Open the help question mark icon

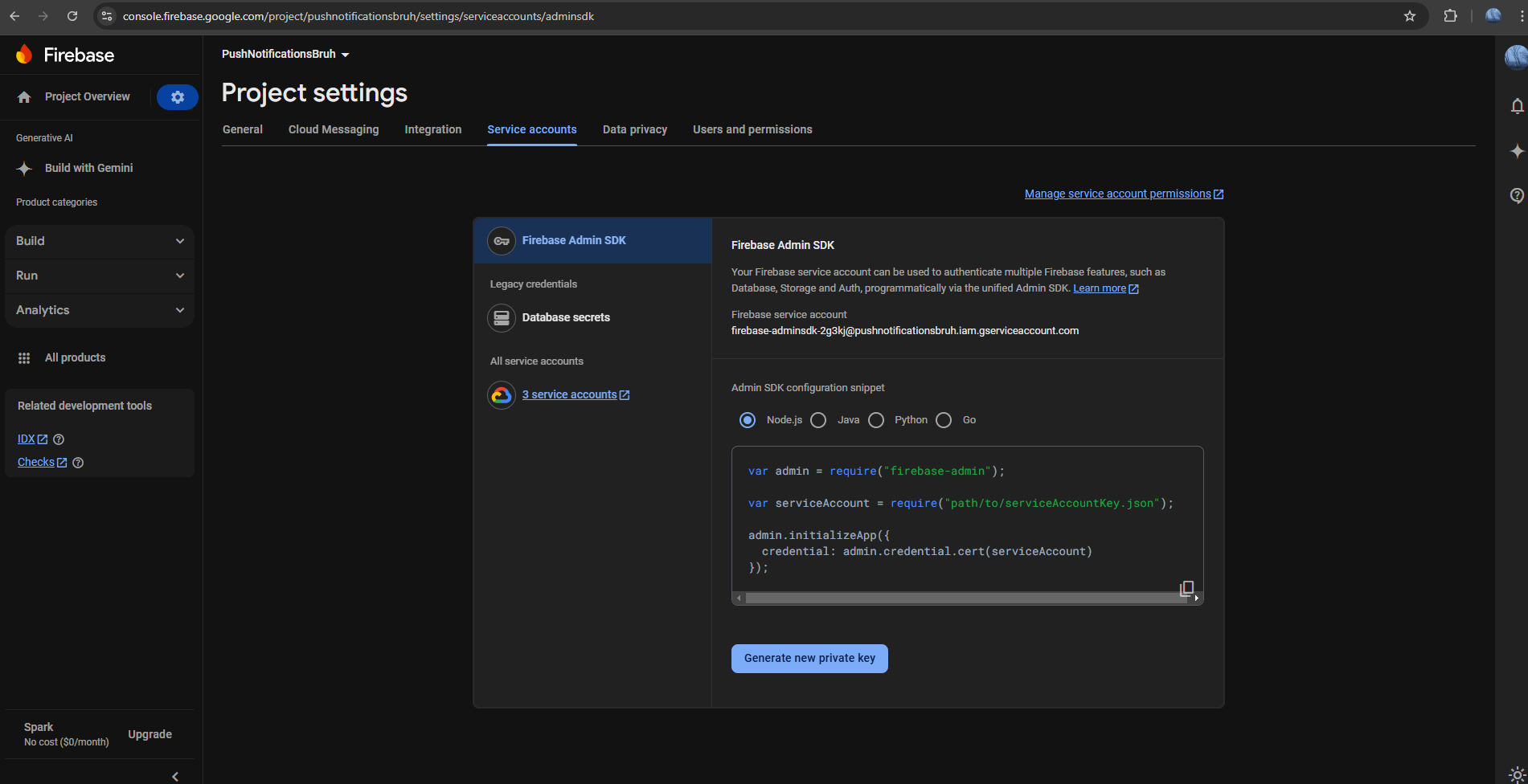[x=1517, y=195]
